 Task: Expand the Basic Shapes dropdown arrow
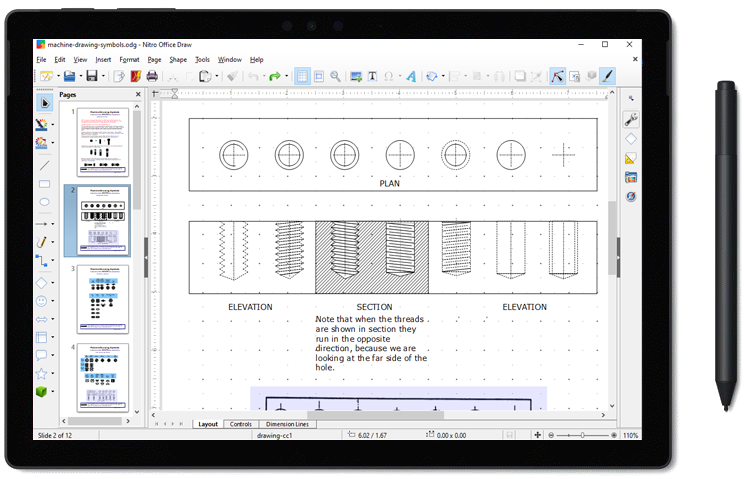pyautogui.click(x=53, y=283)
